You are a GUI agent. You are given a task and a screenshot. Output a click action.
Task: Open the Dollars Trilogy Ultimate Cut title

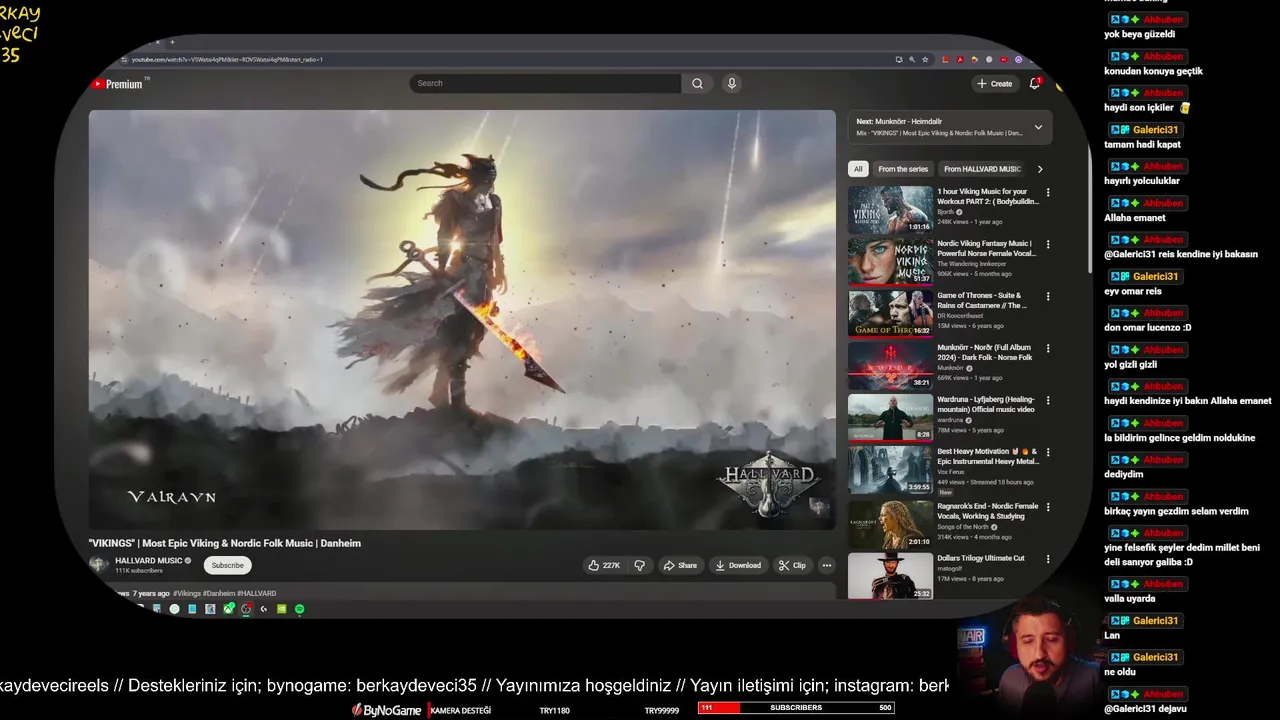(x=981, y=558)
